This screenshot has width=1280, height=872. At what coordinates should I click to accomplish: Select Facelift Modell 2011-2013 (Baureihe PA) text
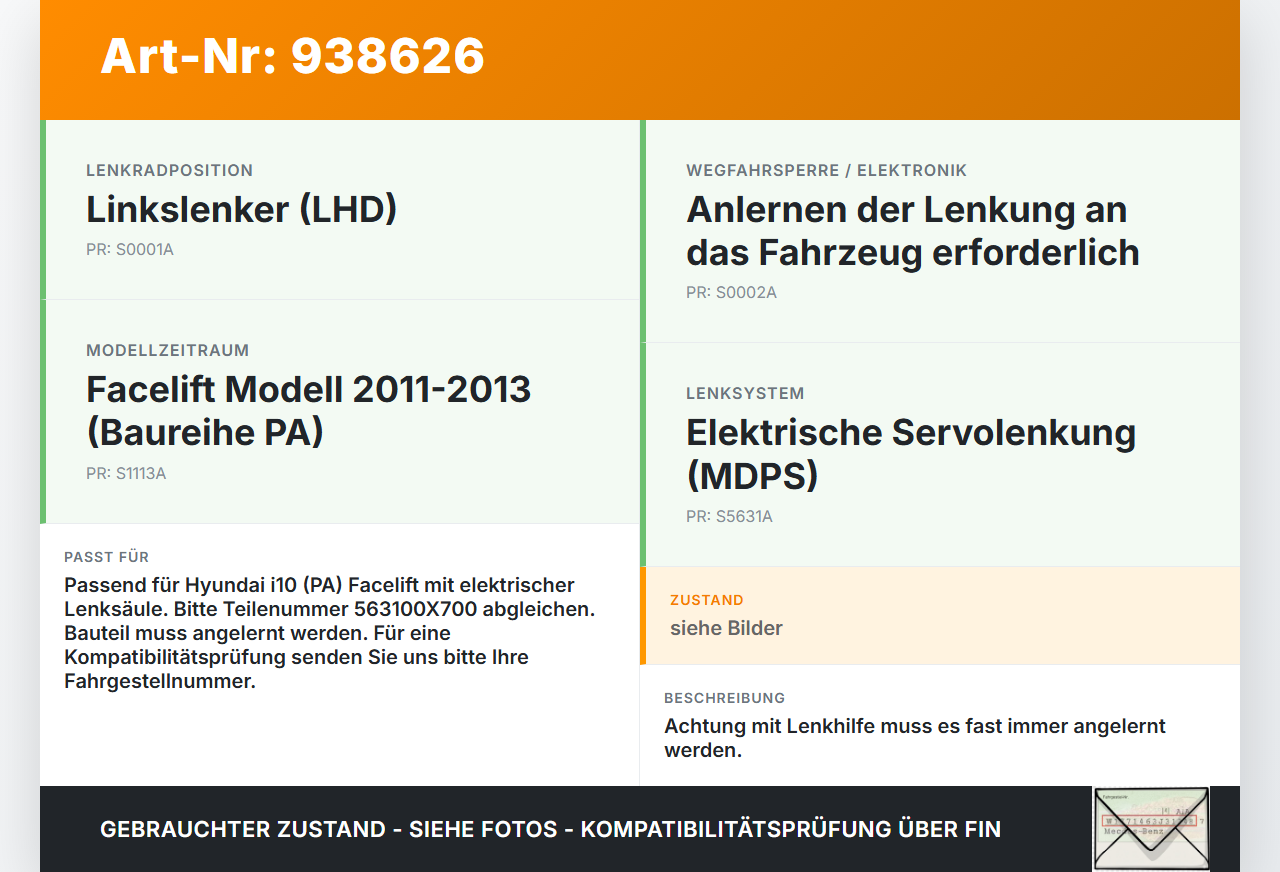pyautogui.click(x=308, y=411)
